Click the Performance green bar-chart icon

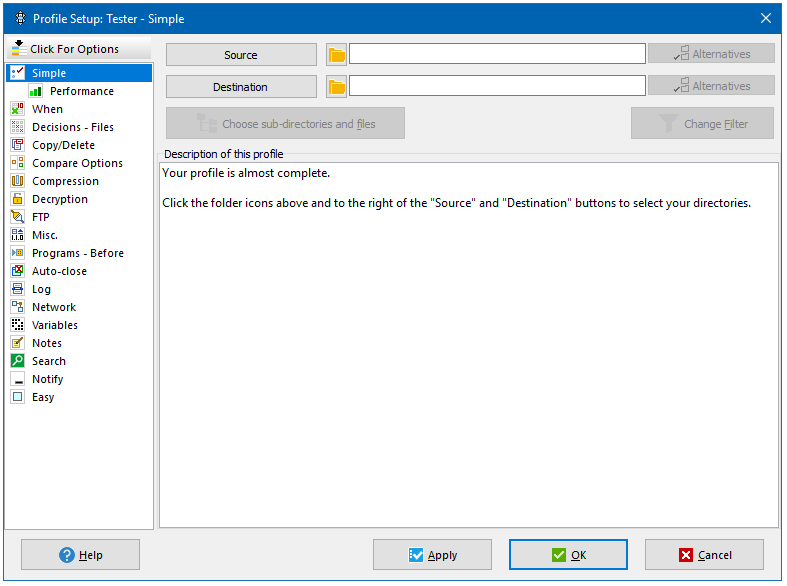[36, 91]
